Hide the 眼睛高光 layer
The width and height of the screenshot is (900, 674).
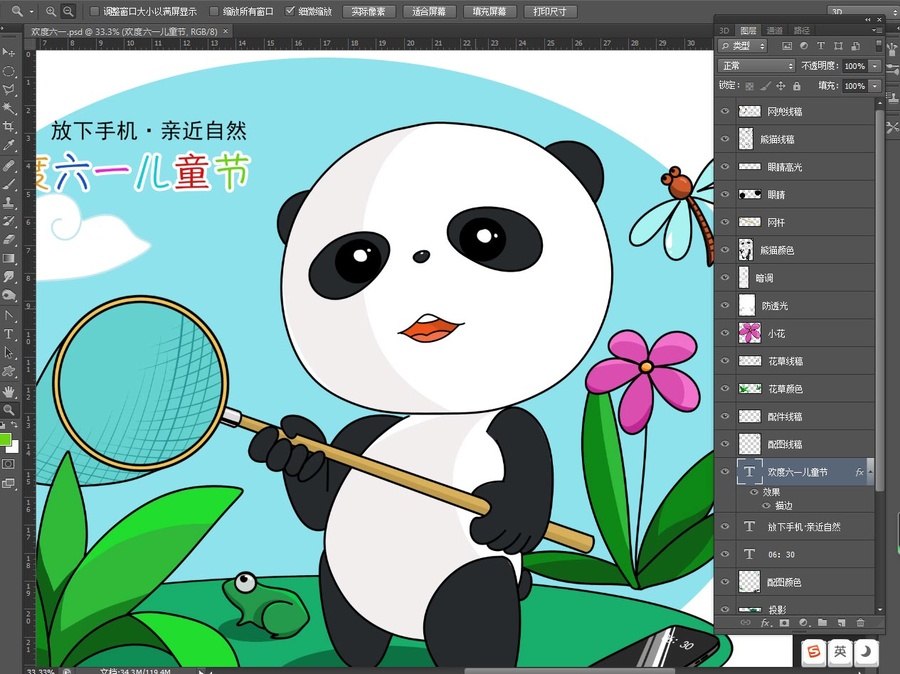[725, 166]
